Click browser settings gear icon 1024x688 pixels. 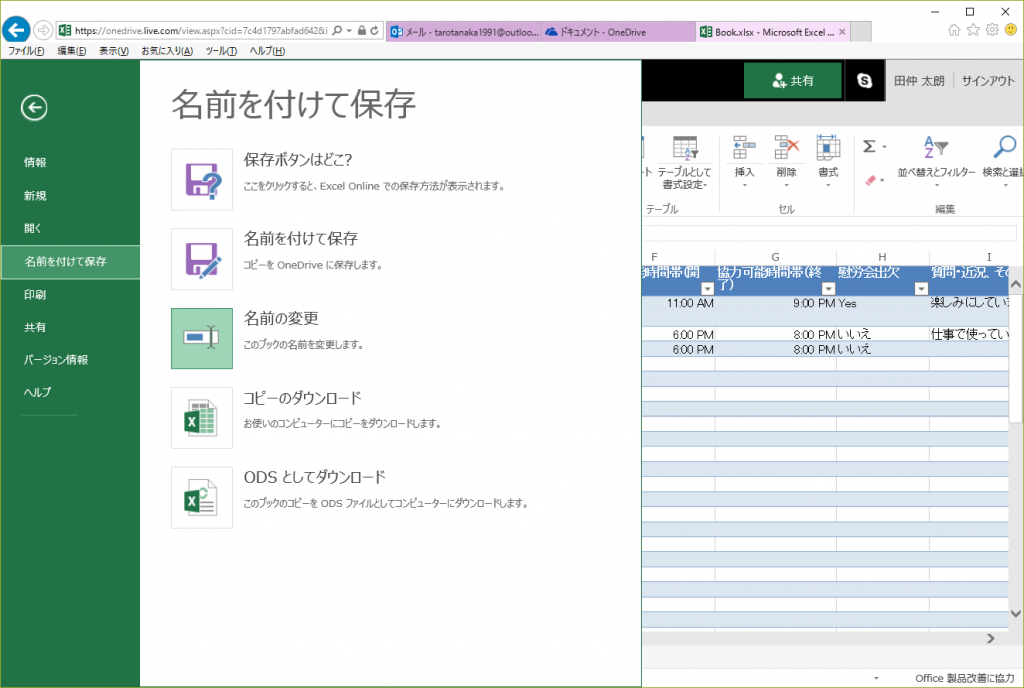(x=992, y=30)
